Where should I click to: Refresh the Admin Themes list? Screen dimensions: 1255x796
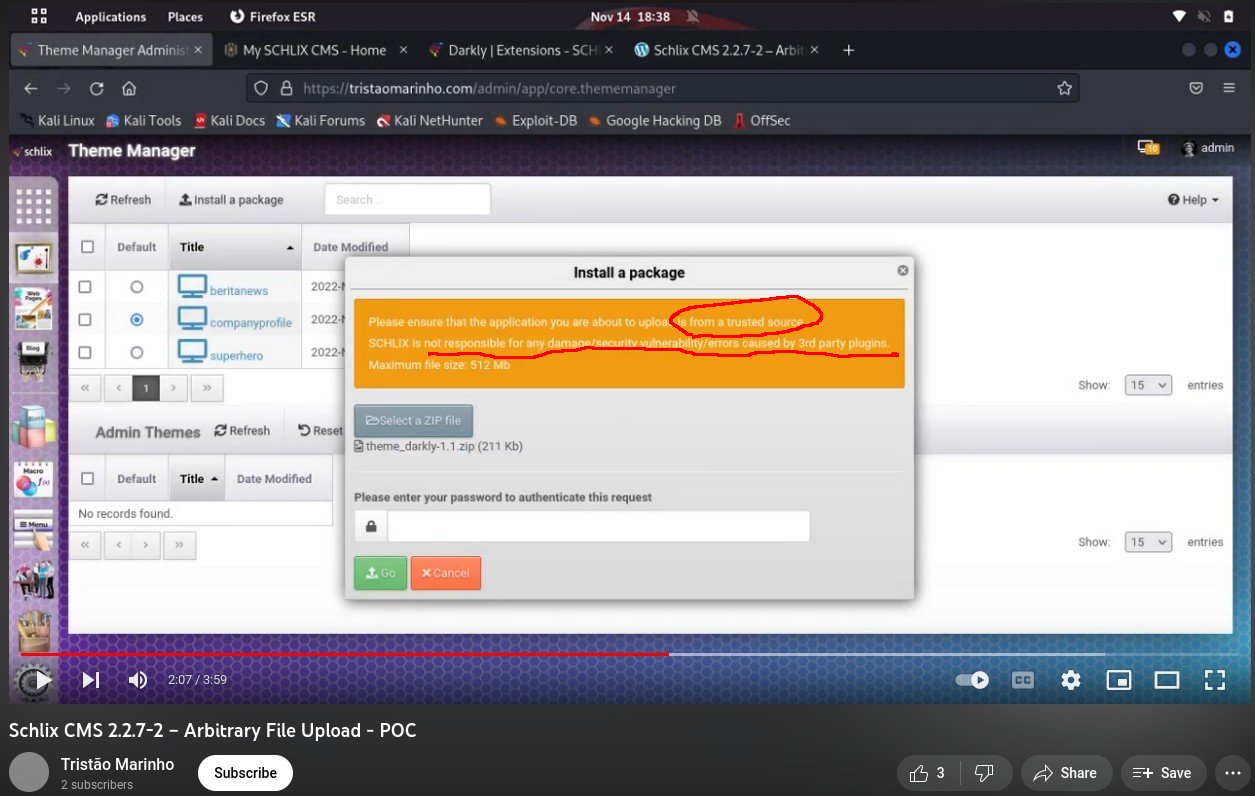242,431
